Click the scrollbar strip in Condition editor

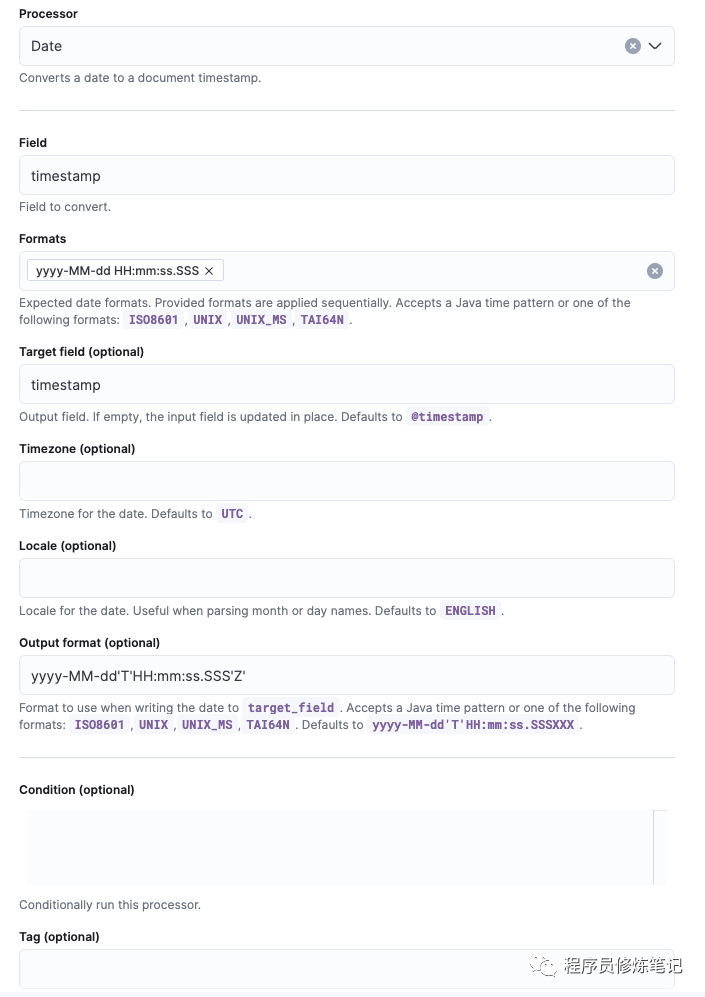click(660, 847)
